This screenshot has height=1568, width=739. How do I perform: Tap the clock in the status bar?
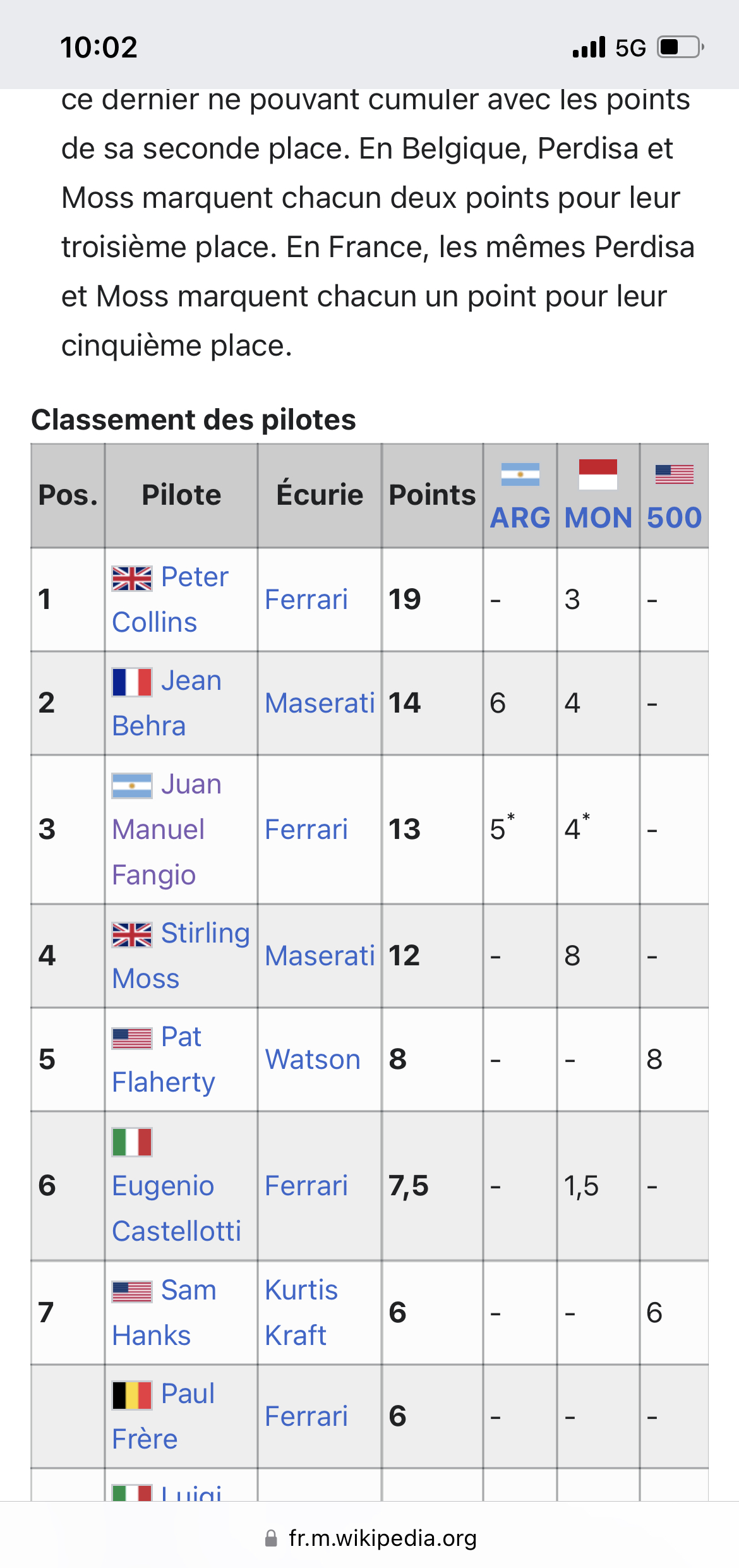coord(99,48)
